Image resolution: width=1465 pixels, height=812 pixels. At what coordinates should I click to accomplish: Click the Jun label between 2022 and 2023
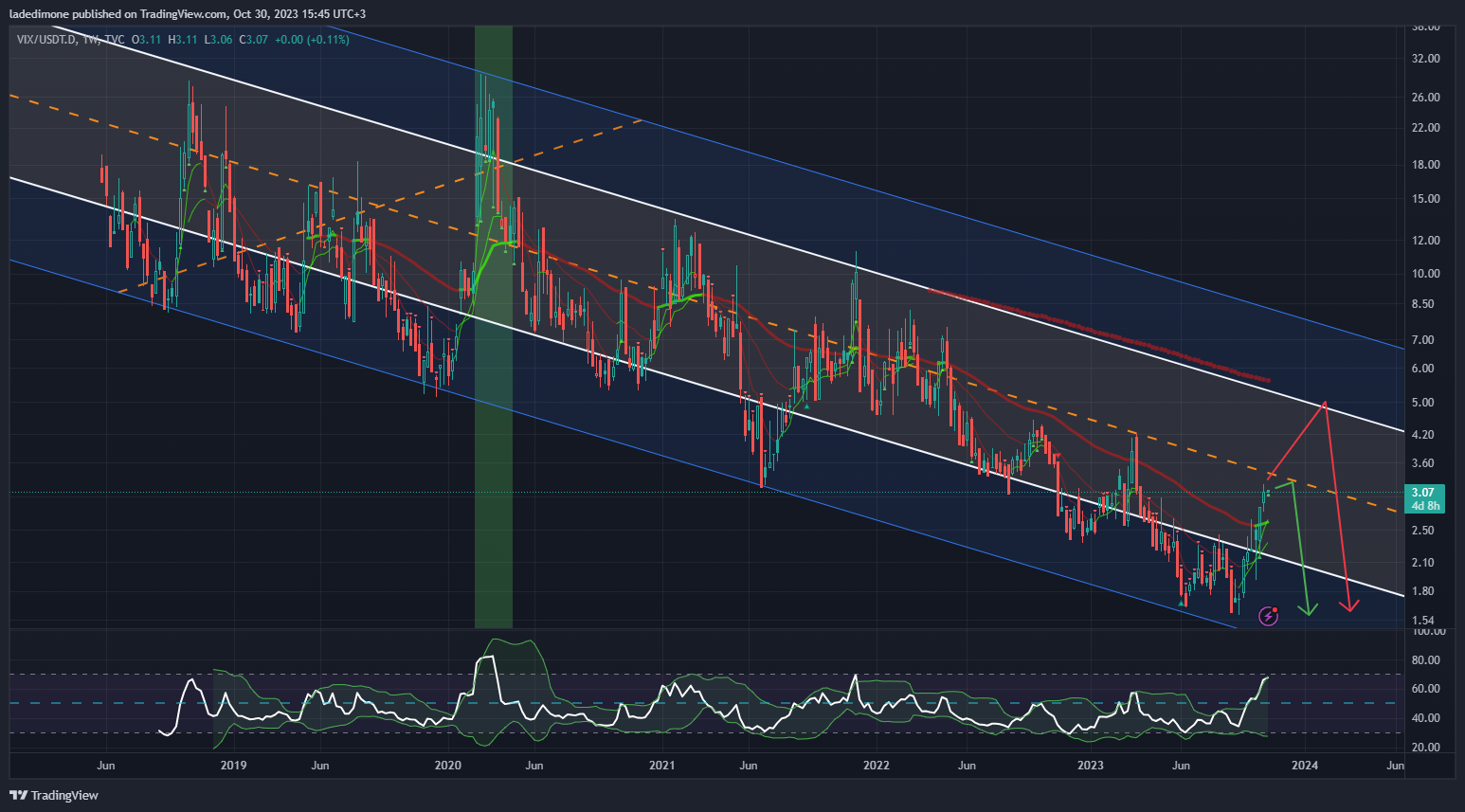point(967,765)
